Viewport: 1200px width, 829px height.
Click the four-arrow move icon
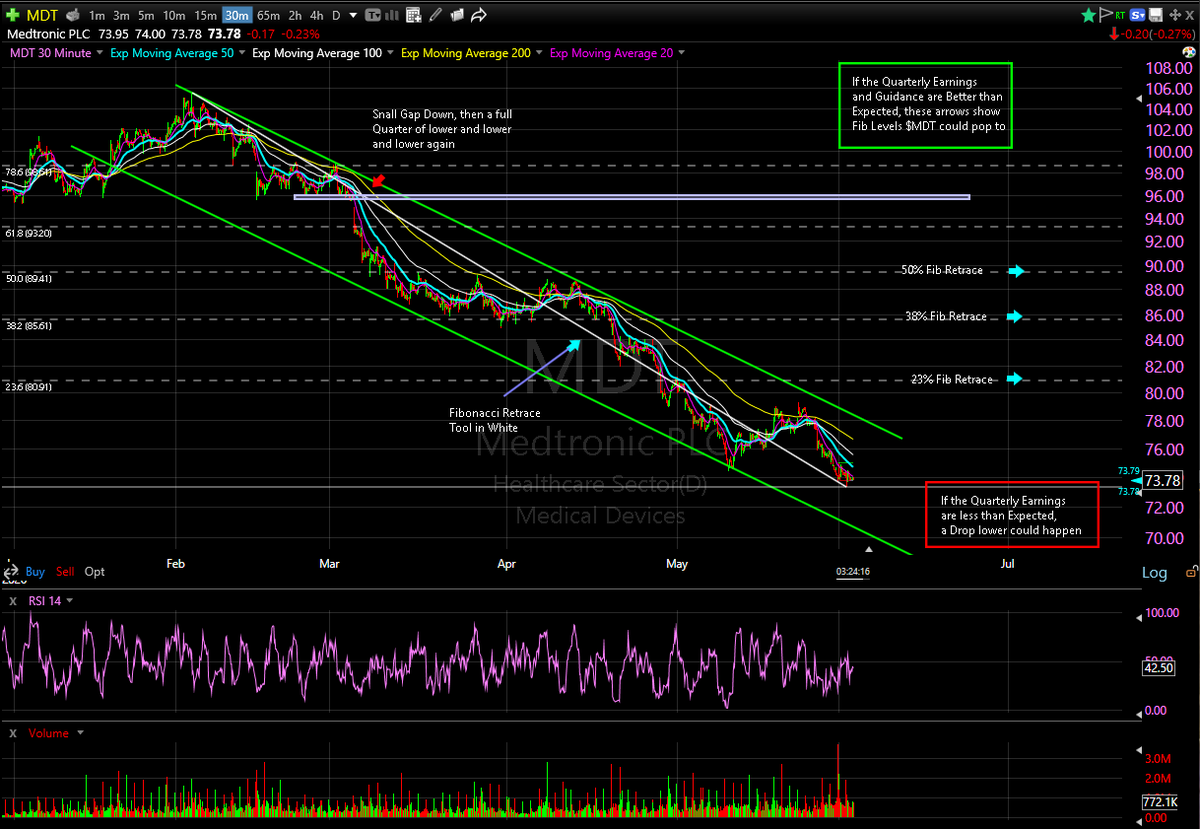(x=1175, y=15)
